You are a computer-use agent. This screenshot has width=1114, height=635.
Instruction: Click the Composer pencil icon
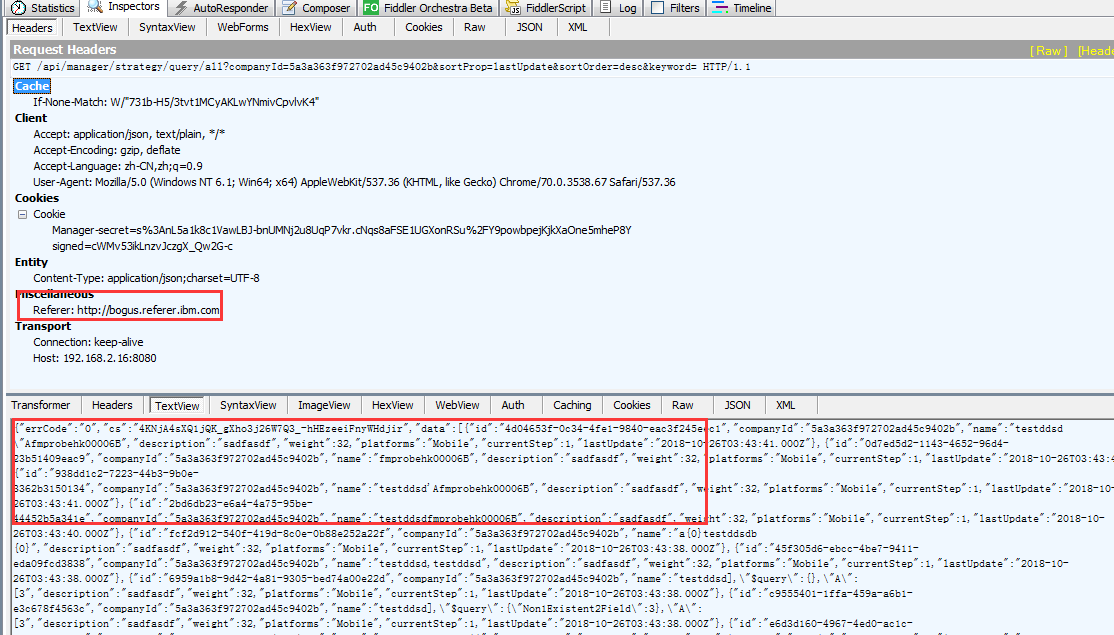pyautogui.click(x=289, y=8)
